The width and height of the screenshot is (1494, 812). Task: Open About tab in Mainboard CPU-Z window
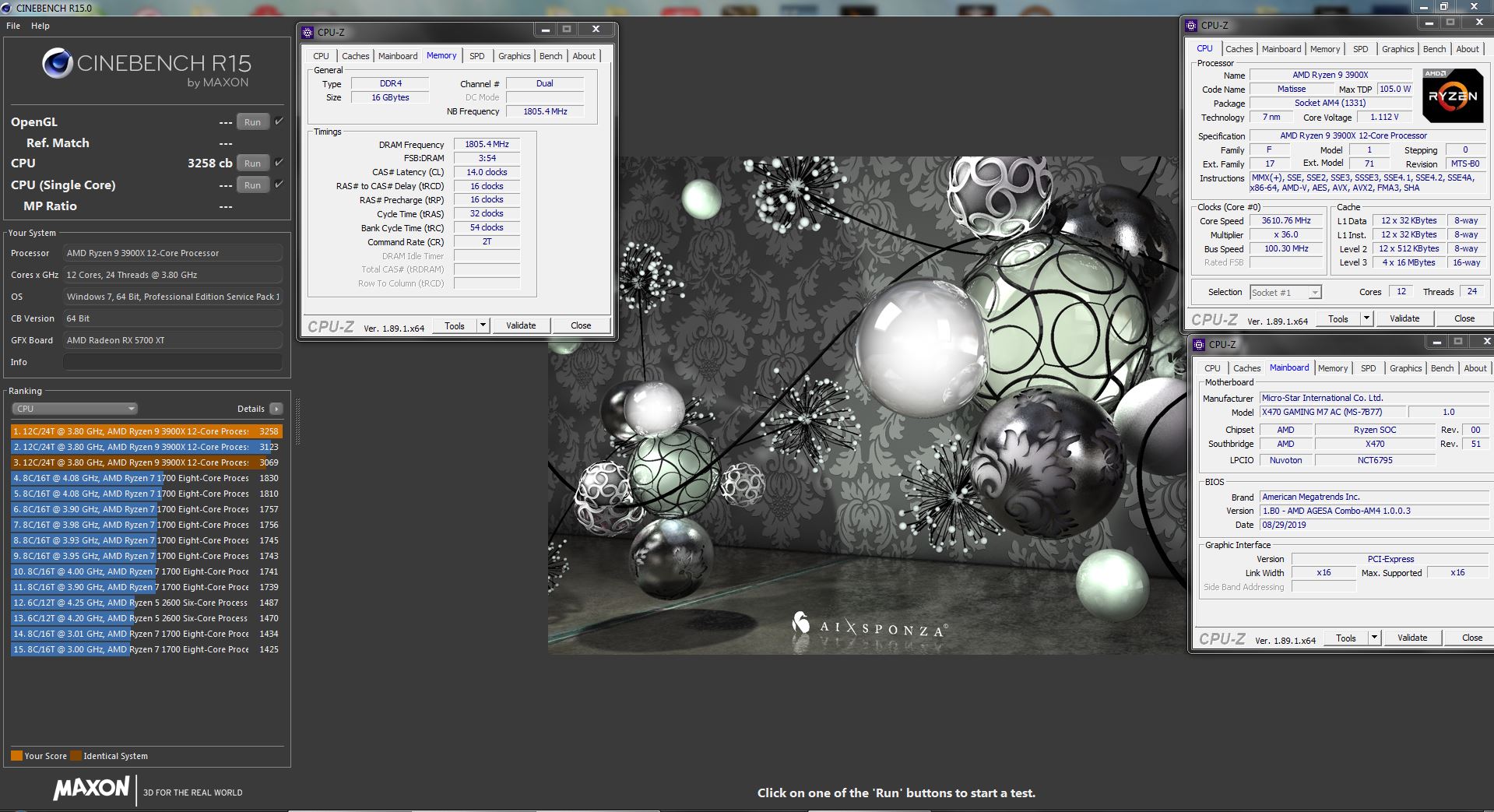coord(1475,368)
